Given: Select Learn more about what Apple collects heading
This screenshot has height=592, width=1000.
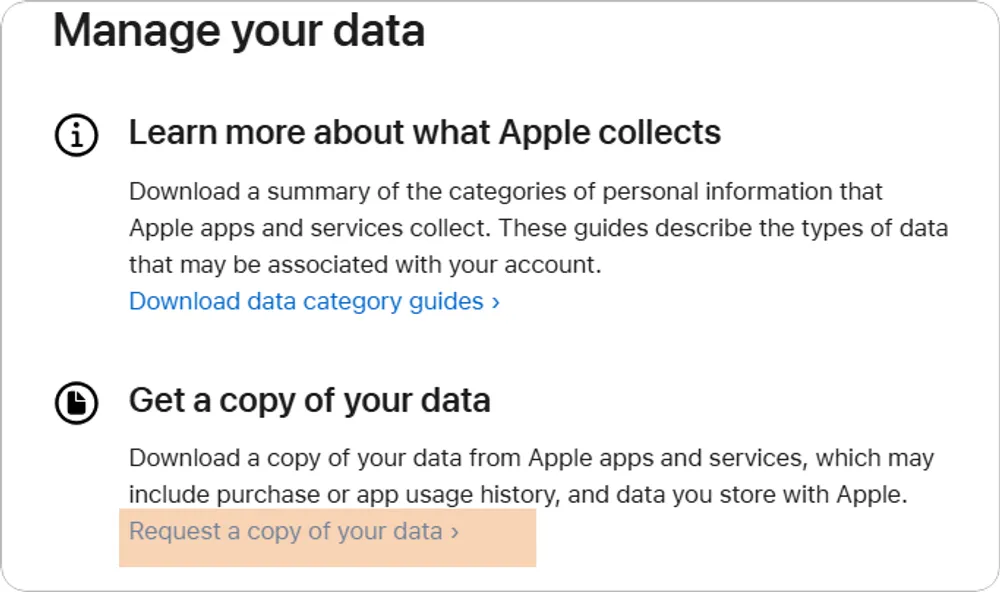Looking at the screenshot, I should [x=425, y=132].
